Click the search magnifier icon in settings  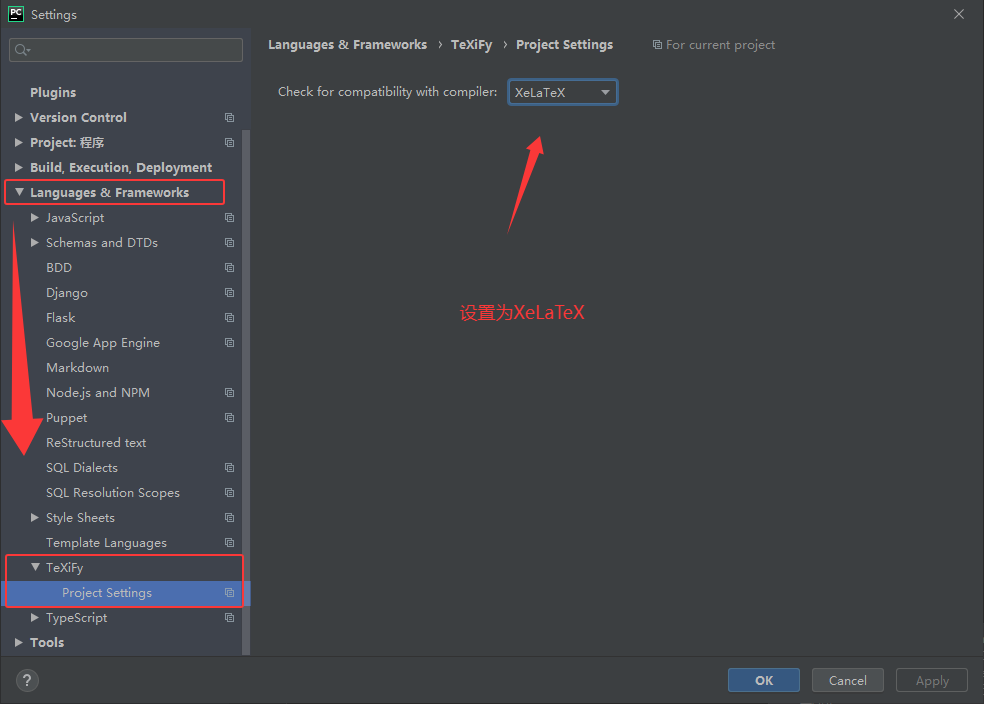coord(22,50)
